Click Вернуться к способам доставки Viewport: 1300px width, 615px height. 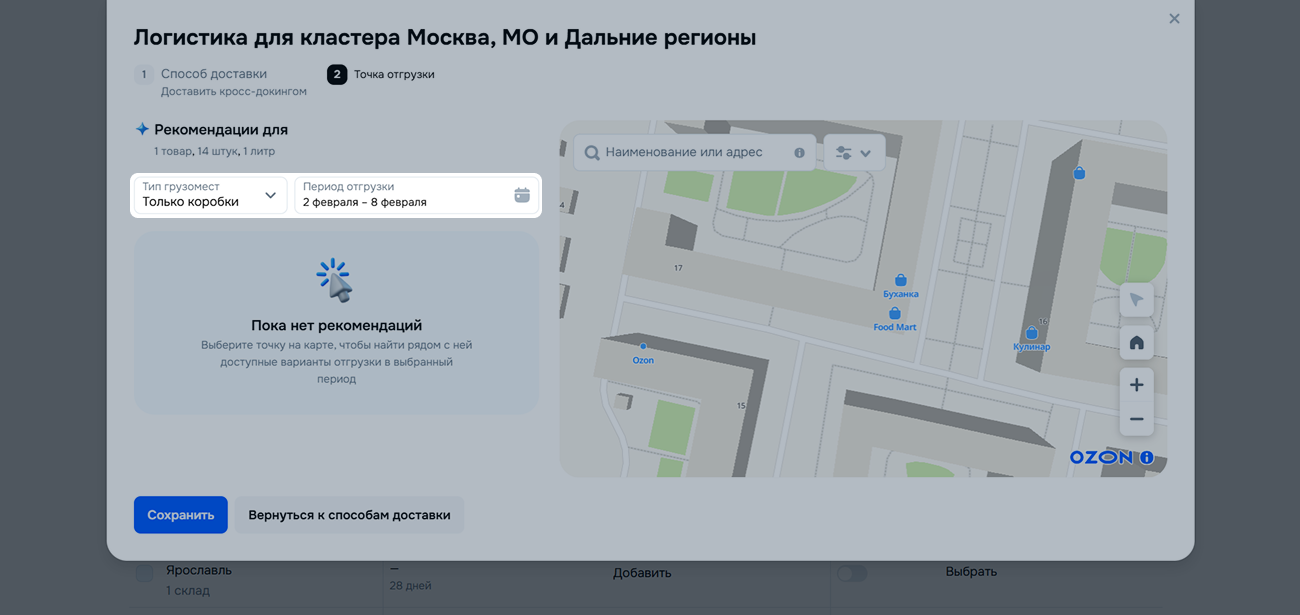349,515
